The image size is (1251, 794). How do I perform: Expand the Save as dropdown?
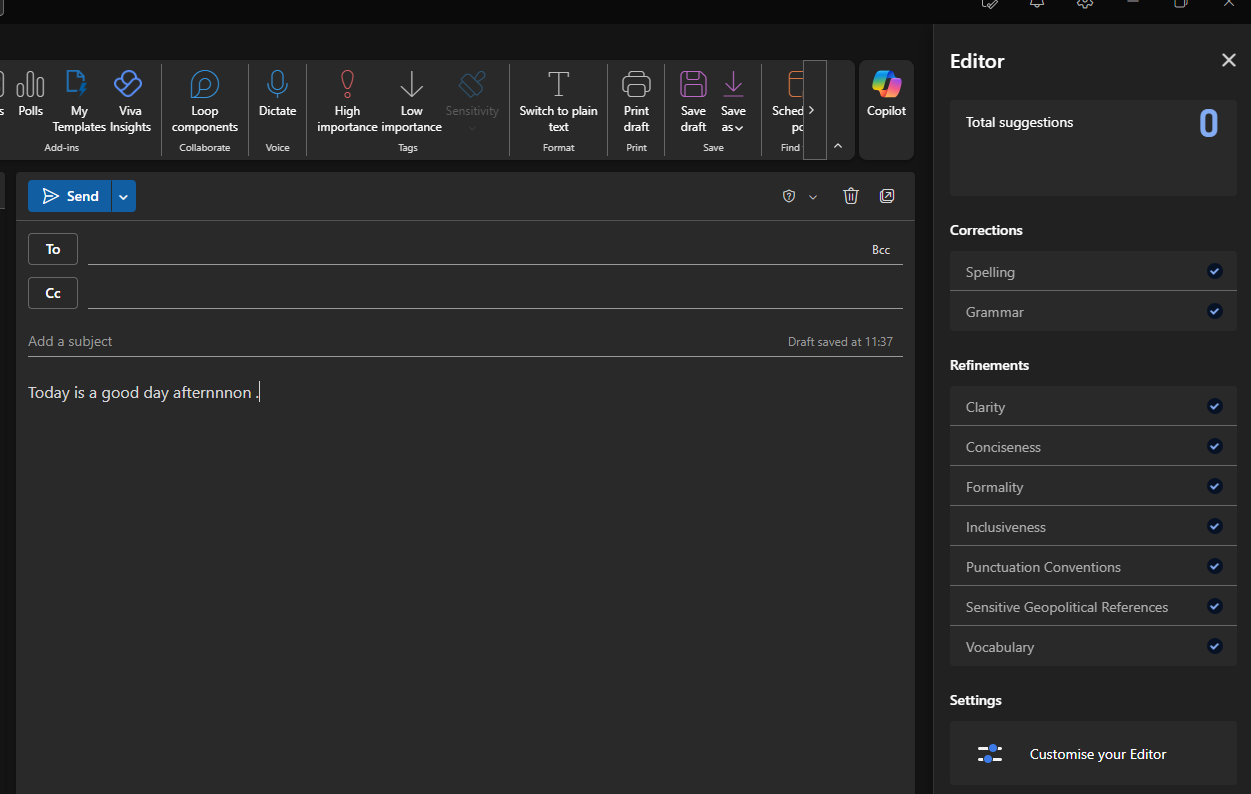click(733, 100)
